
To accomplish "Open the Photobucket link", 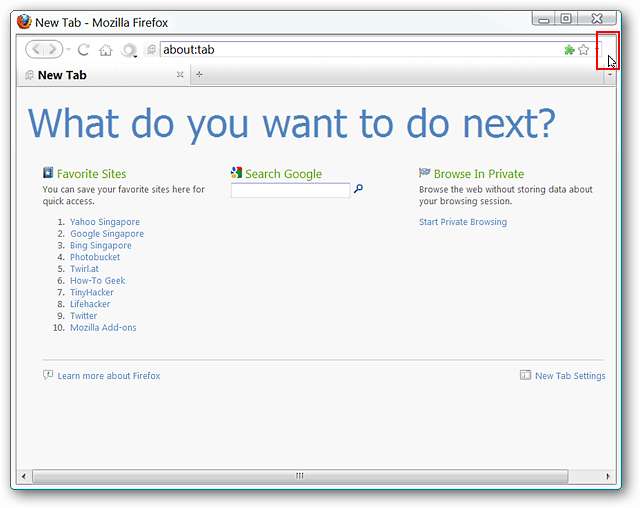I will coord(95,257).
